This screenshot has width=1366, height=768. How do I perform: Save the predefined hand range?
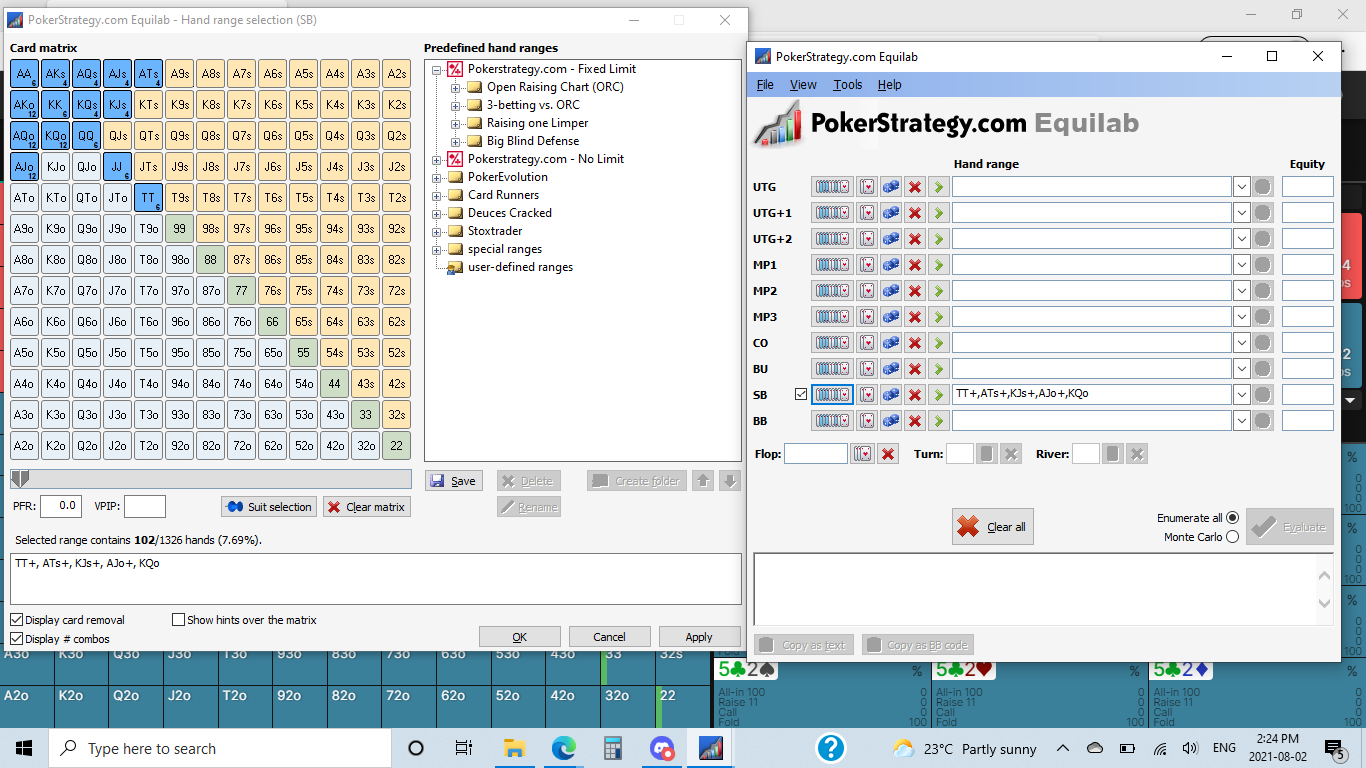(453, 481)
